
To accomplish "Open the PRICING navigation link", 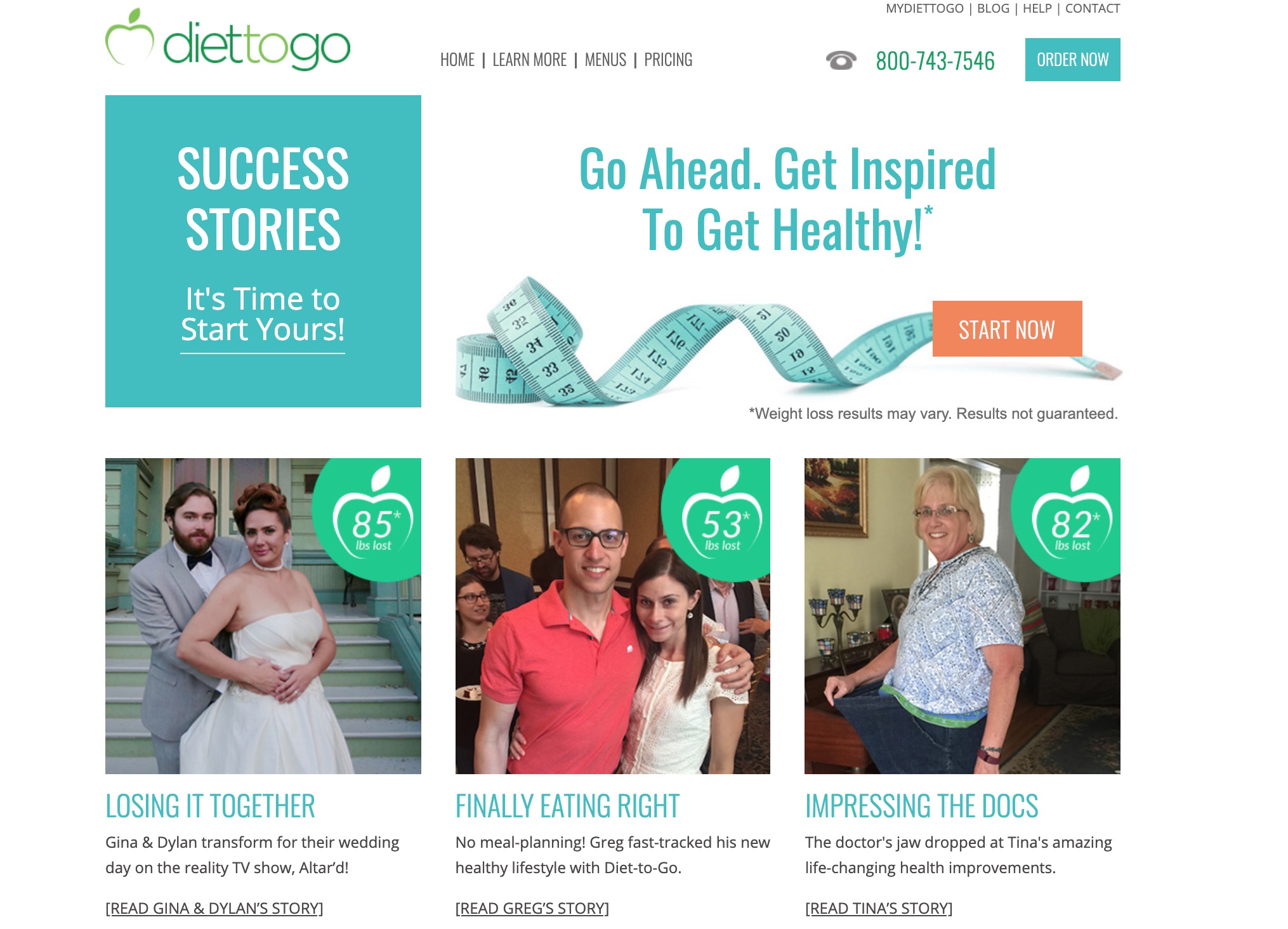I will pyautogui.click(x=668, y=60).
